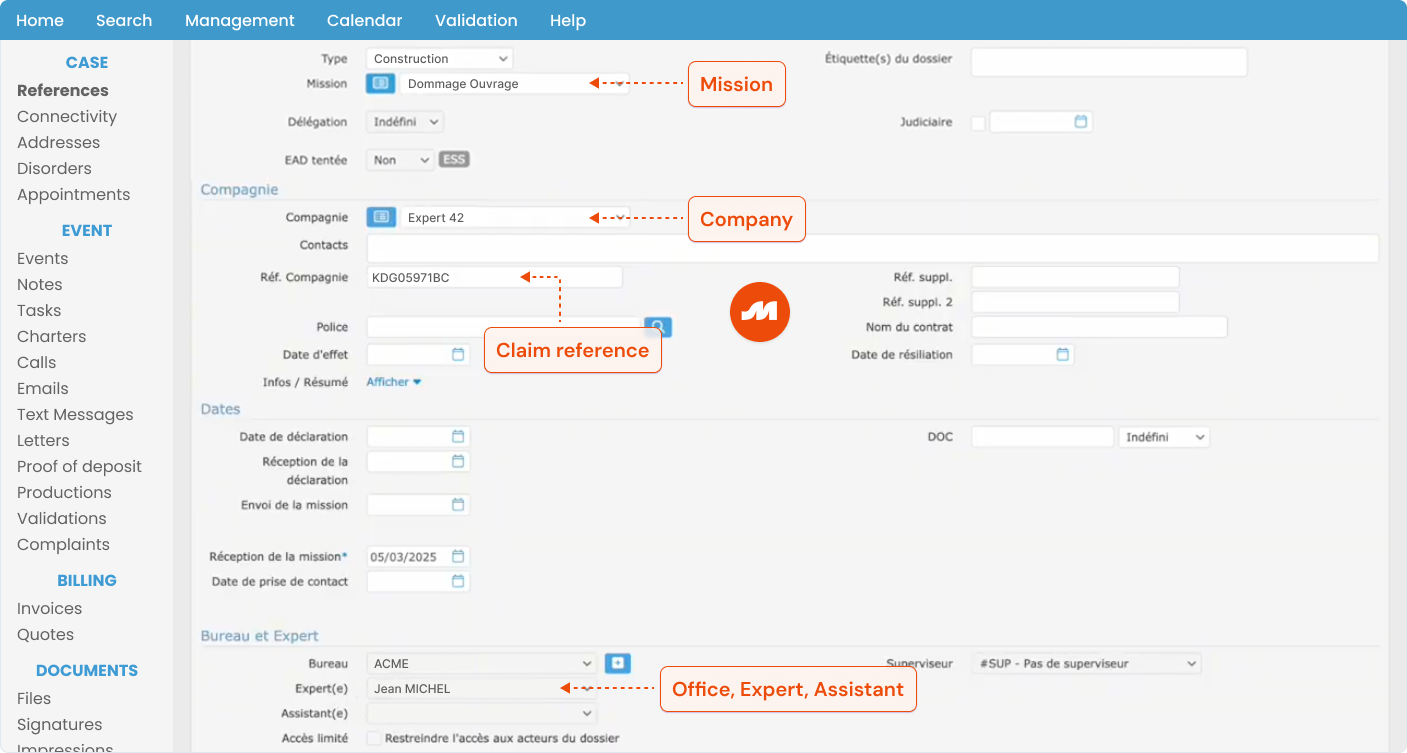1407x753 pixels.
Task: Open the Mission dropdown showing Dommage Ouvrage
Action: (515, 84)
